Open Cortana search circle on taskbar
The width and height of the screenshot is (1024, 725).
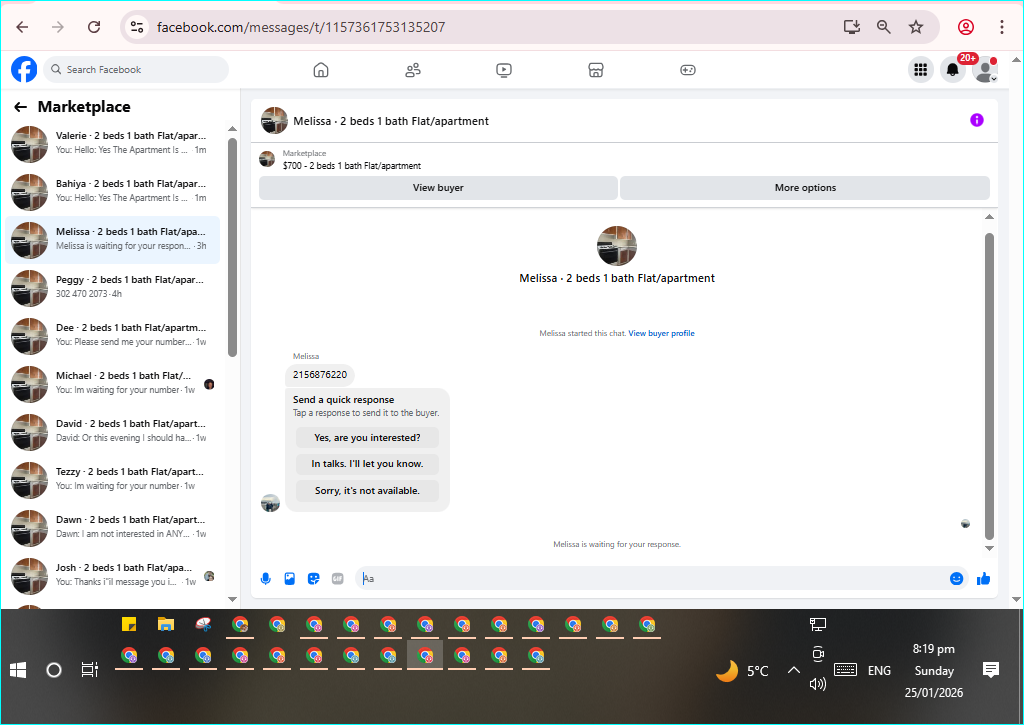[x=54, y=670]
